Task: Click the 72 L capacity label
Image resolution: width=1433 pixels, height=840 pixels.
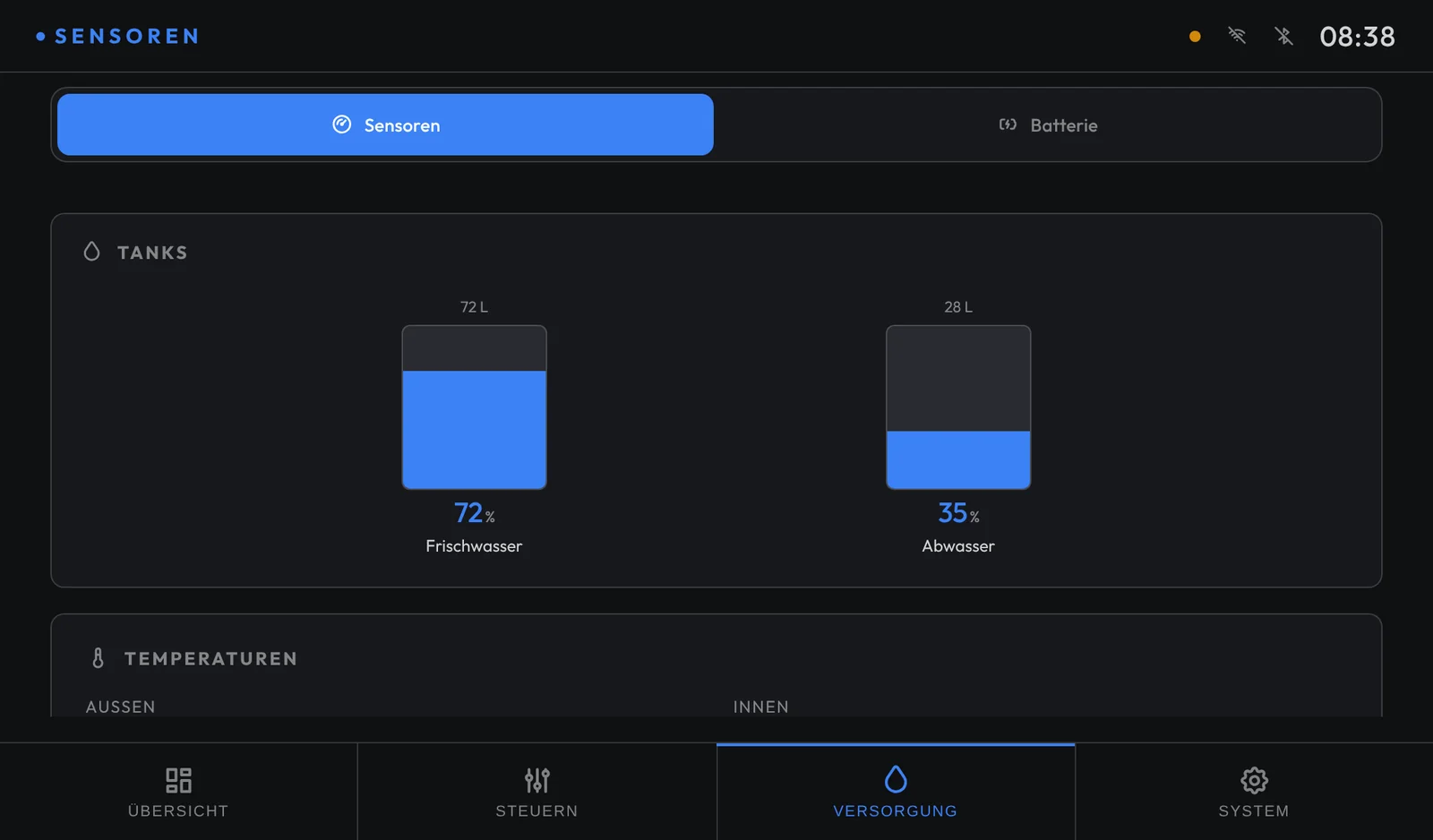Action: click(474, 307)
